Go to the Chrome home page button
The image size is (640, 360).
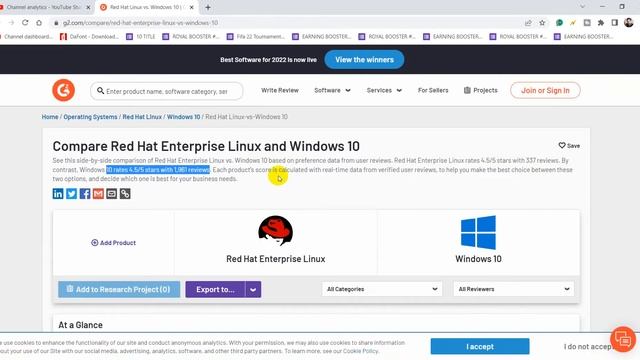point(39,23)
